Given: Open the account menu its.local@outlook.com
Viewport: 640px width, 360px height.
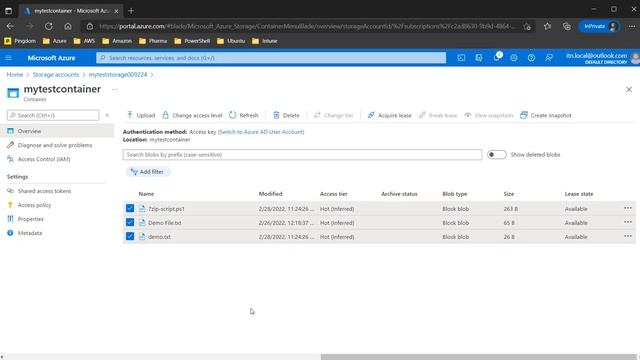Looking at the screenshot, I should 601,58.
